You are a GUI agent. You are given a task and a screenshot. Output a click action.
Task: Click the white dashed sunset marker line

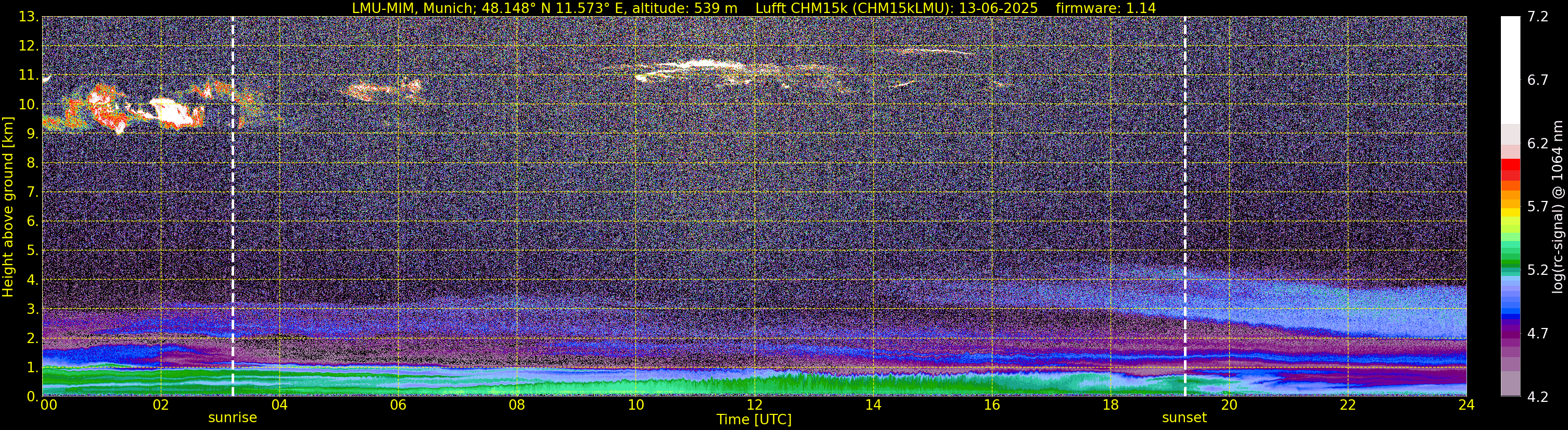click(x=1185, y=207)
